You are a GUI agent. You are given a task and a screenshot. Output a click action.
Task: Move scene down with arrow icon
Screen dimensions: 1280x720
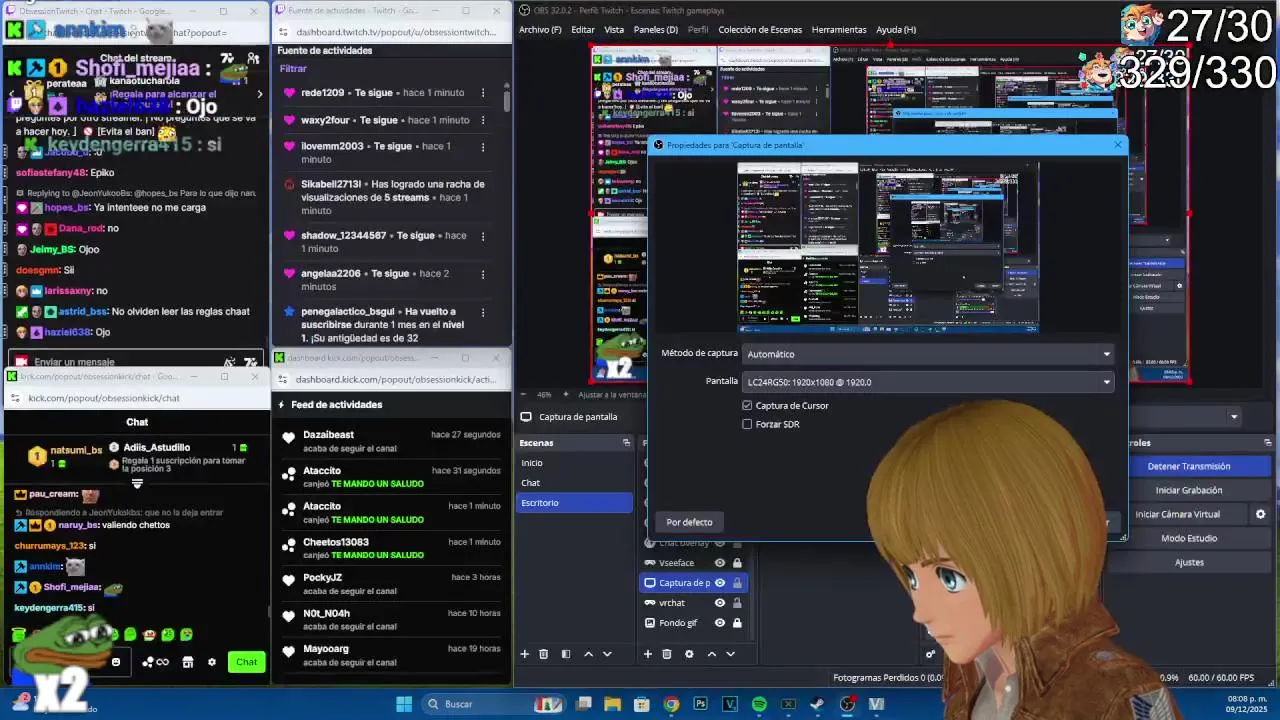pos(607,654)
